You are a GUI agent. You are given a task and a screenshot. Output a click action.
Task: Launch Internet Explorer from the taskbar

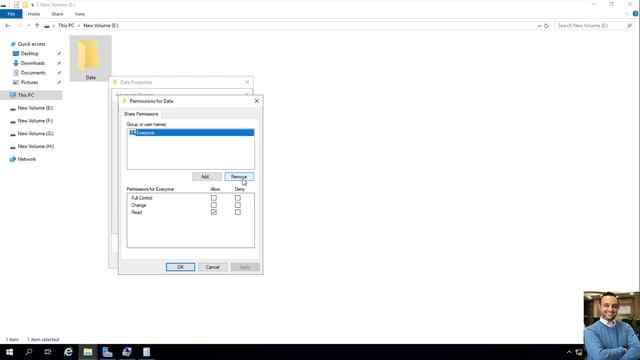[x=68, y=352]
